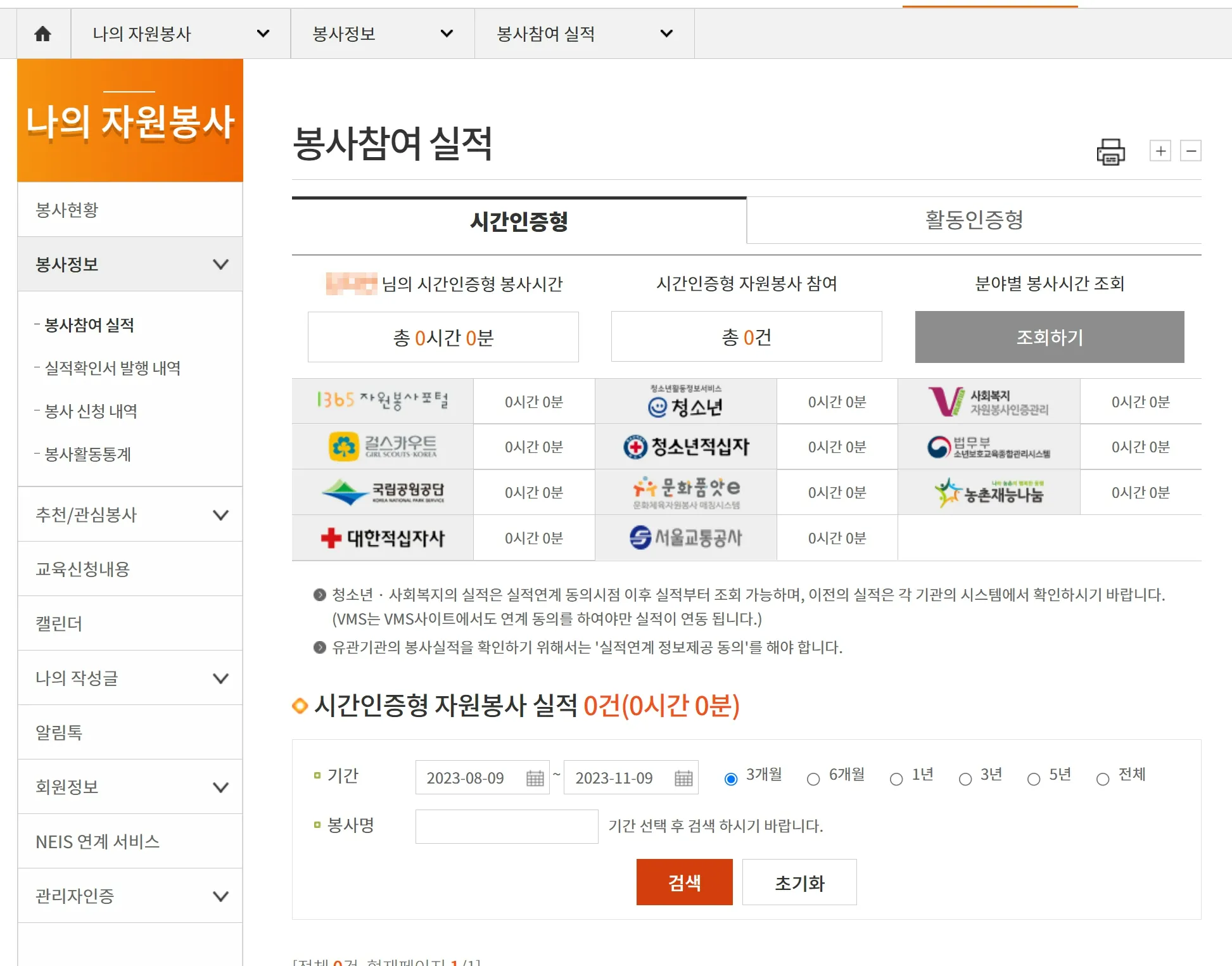The height and width of the screenshot is (966, 1232).
Task: Click the 1365 자원봉사포털 logo
Action: [x=383, y=401]
